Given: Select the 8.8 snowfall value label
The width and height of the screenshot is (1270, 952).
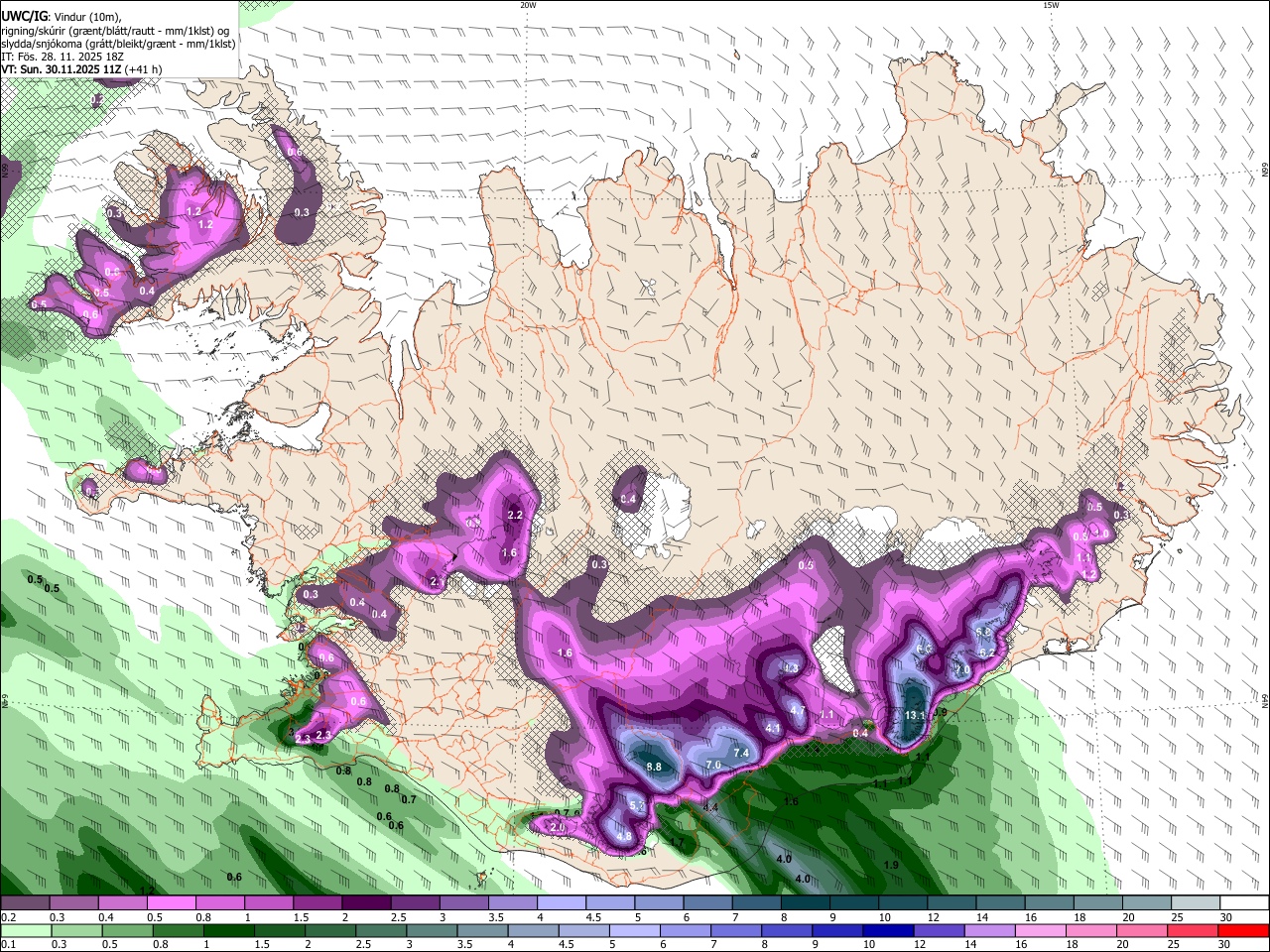Looking at the screenshot, I should 654,767.
